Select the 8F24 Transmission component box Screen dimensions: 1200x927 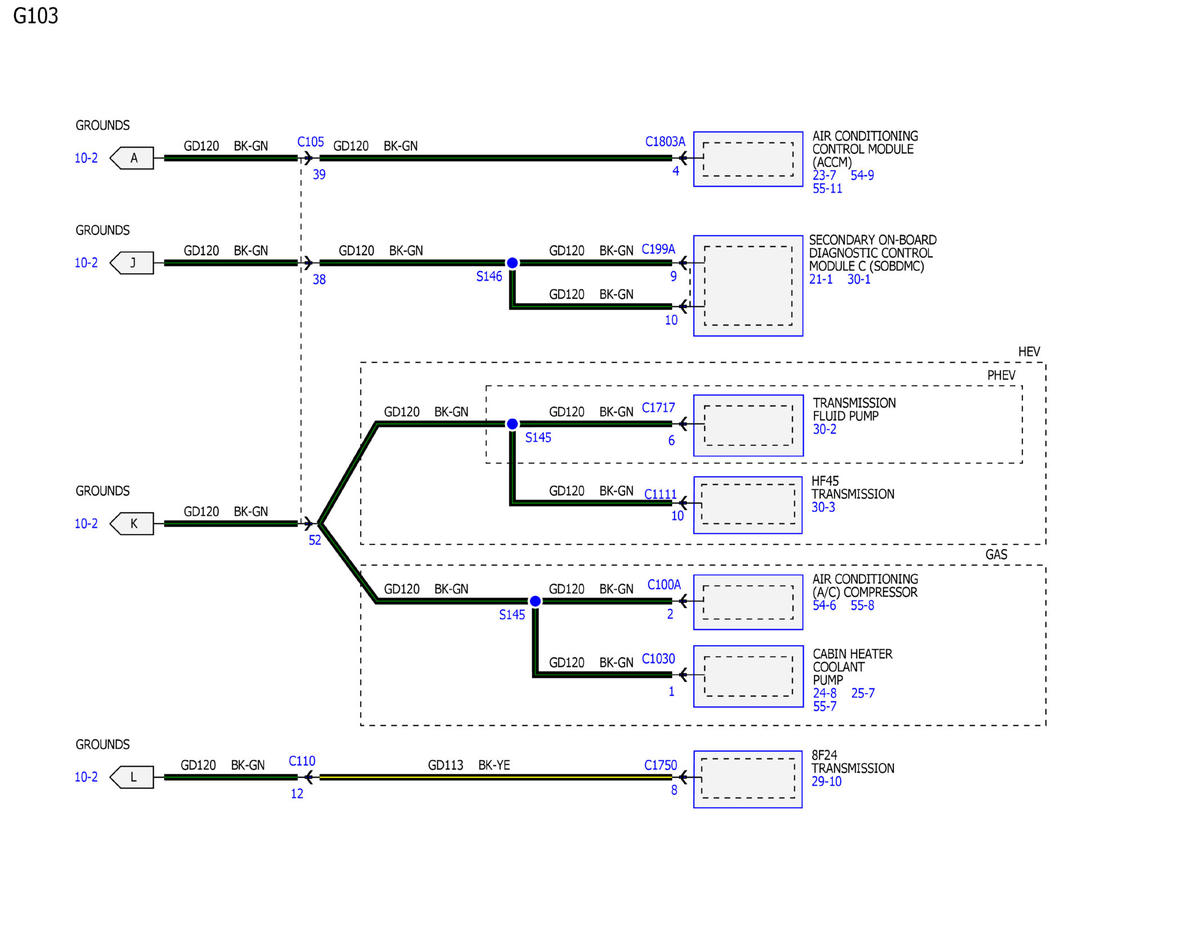click(x=747, y=779)
